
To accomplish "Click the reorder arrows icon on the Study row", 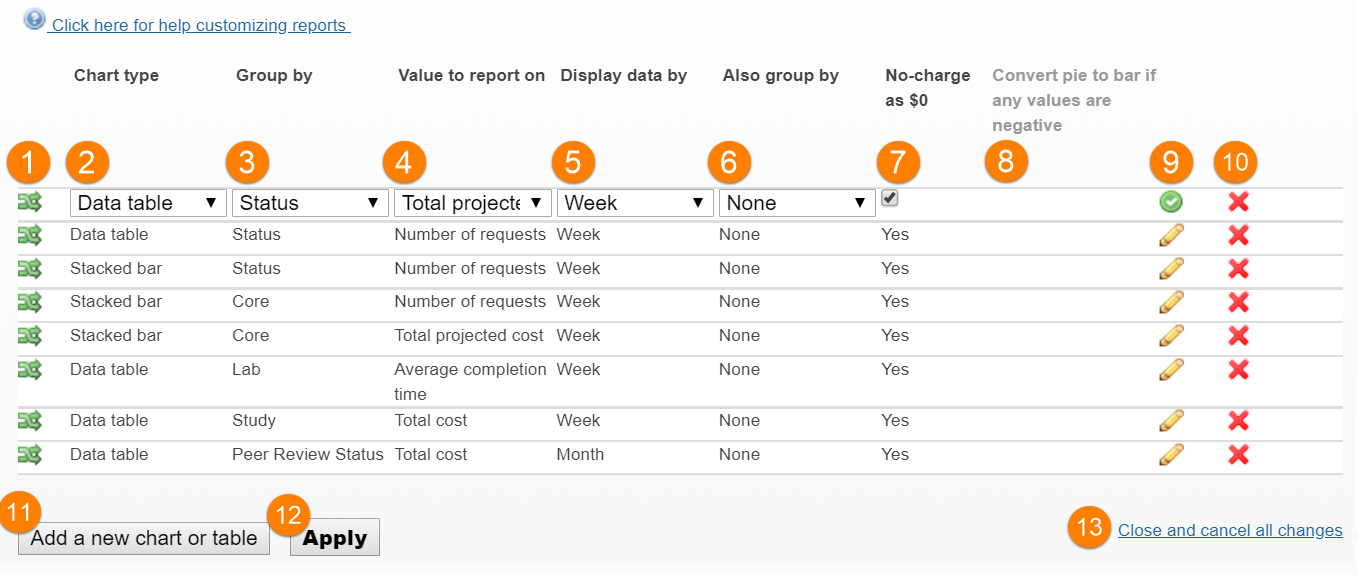I will point(30,421).
